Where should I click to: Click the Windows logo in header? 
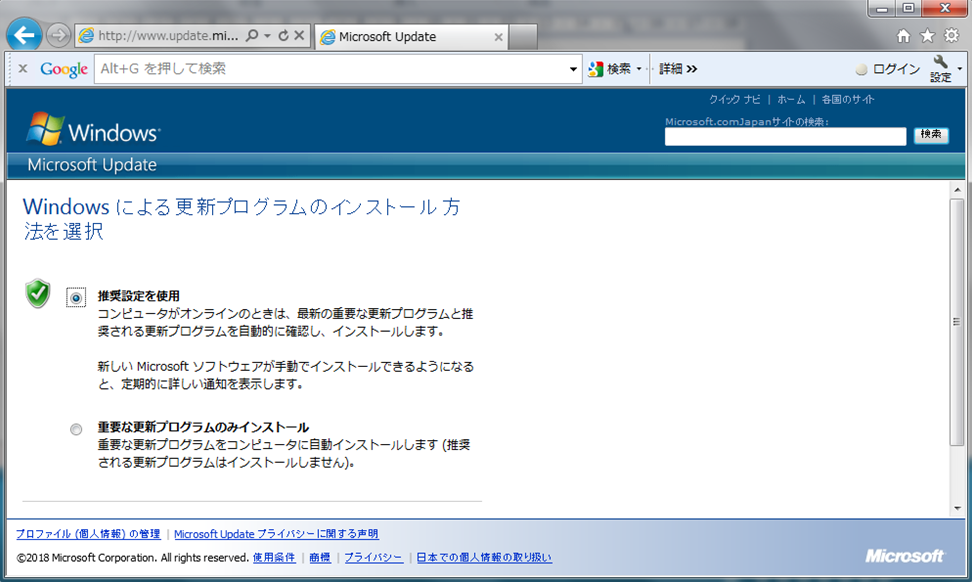click(94, 129)
